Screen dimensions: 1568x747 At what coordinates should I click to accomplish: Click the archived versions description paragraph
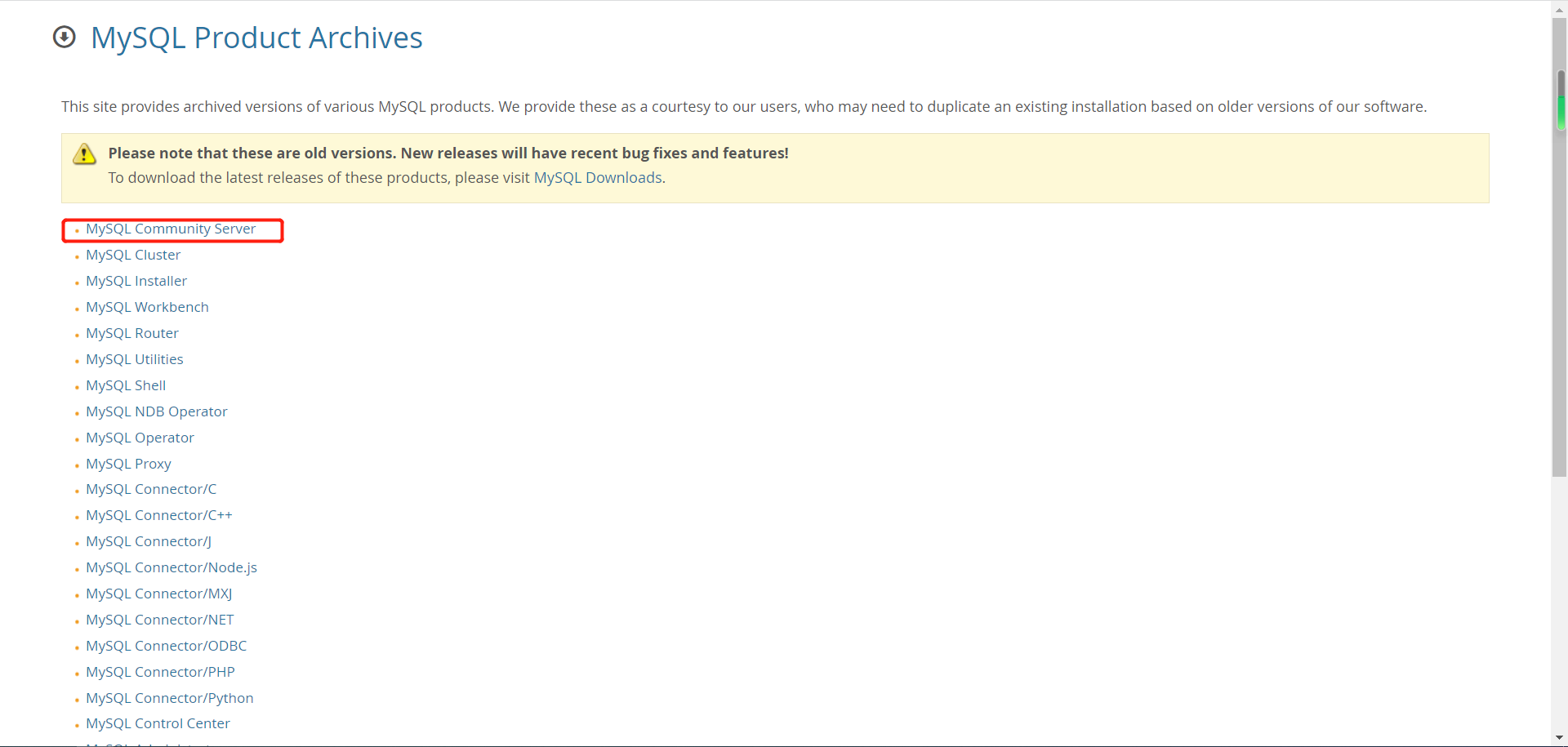744,107
